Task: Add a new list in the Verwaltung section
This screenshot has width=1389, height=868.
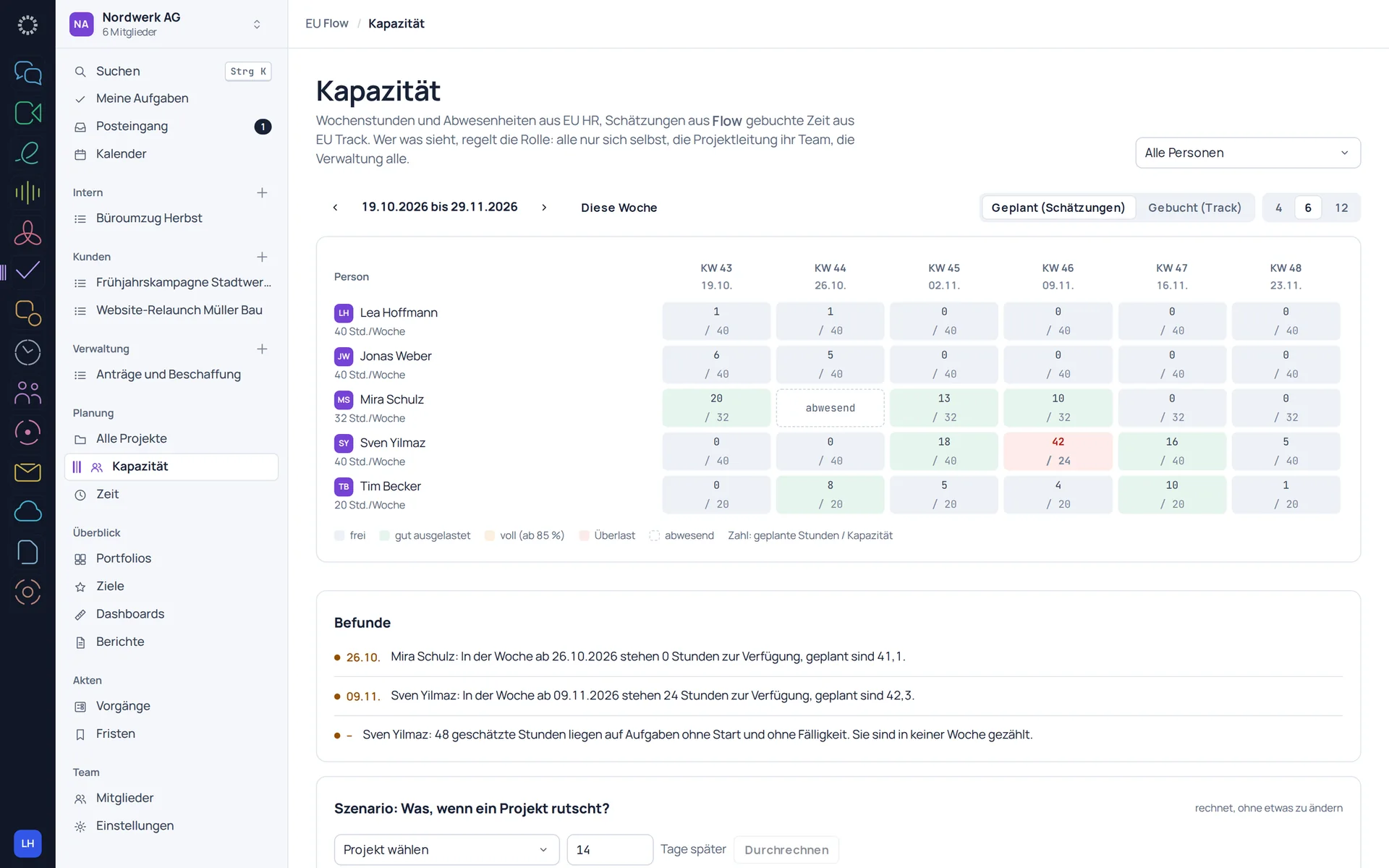Action: [262, 349]
